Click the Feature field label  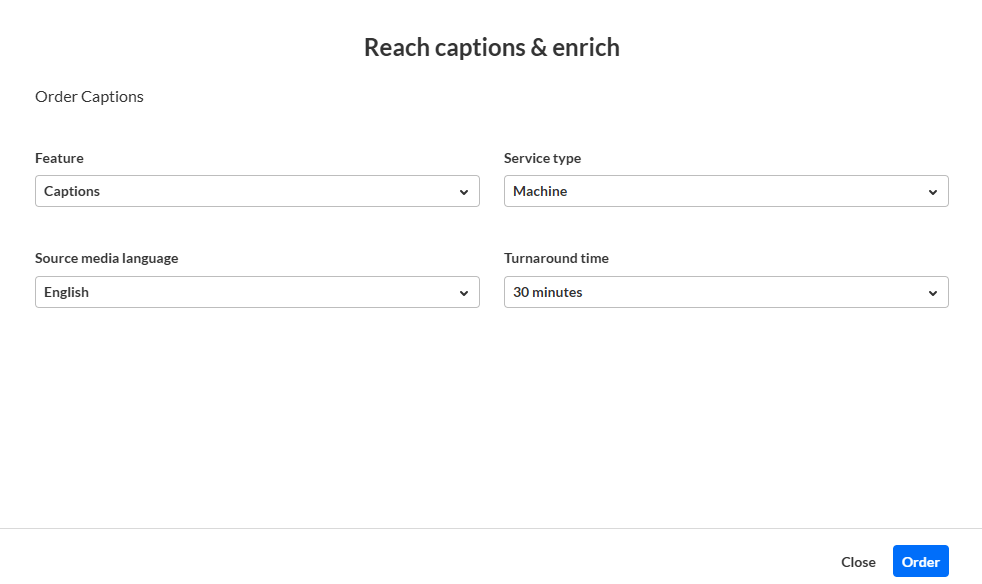pos(59,158)
